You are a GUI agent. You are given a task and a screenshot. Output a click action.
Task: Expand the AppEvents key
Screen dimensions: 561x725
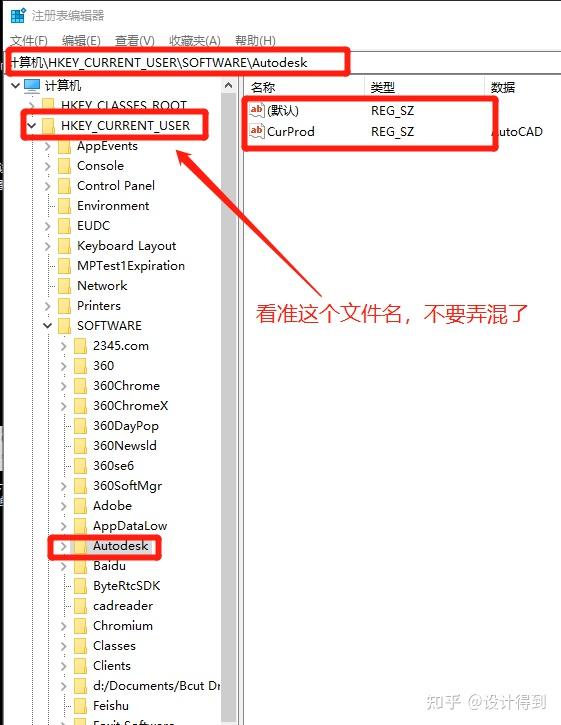(47, 147)
